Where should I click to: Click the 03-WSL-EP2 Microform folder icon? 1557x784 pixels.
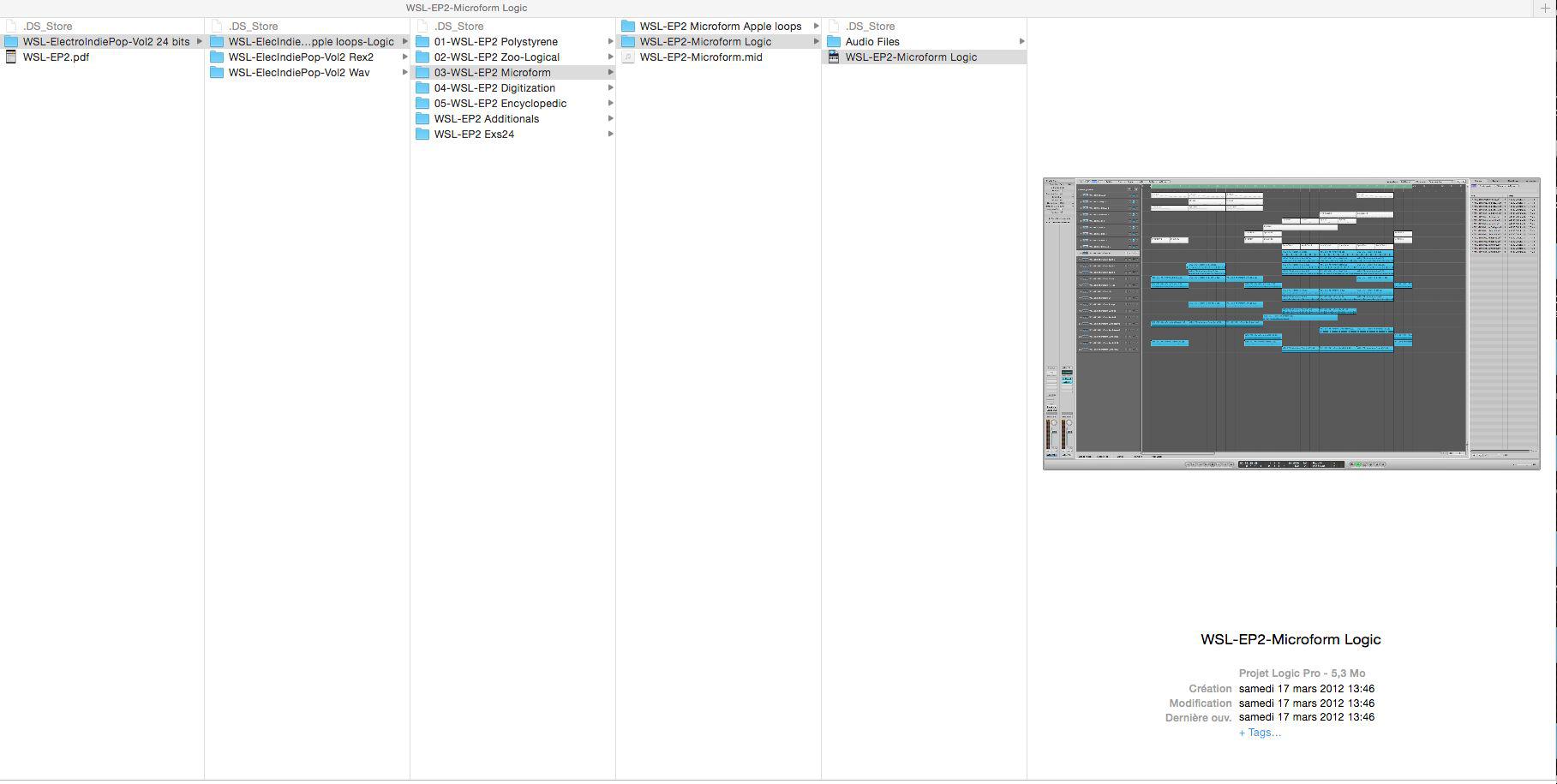click(x=422, y=72)
